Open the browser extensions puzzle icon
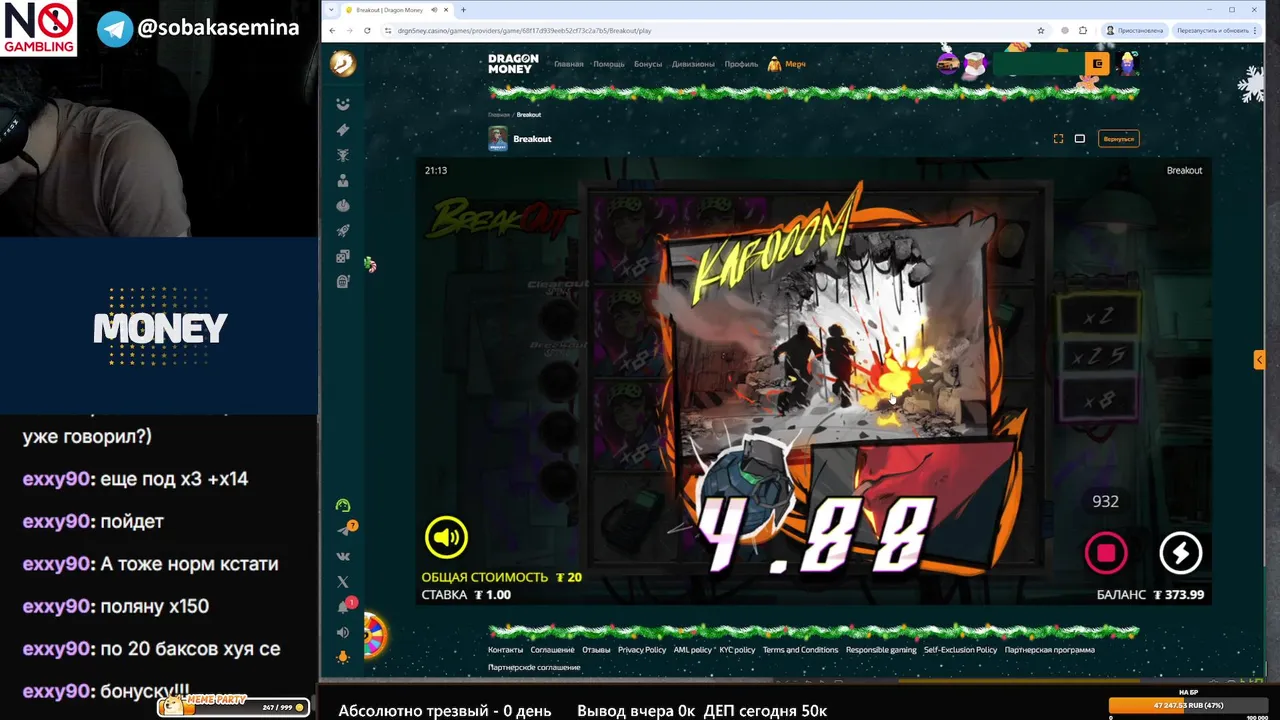Image resolution: width=1280 pixels, height=720 pixels. [x=1082, y=30]
